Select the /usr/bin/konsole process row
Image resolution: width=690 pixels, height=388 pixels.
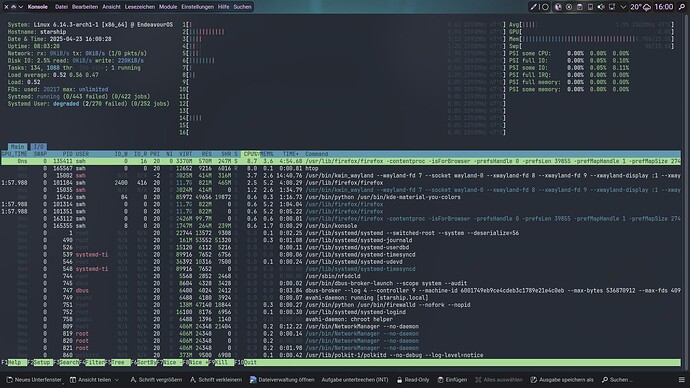click(x=341, y=226)
